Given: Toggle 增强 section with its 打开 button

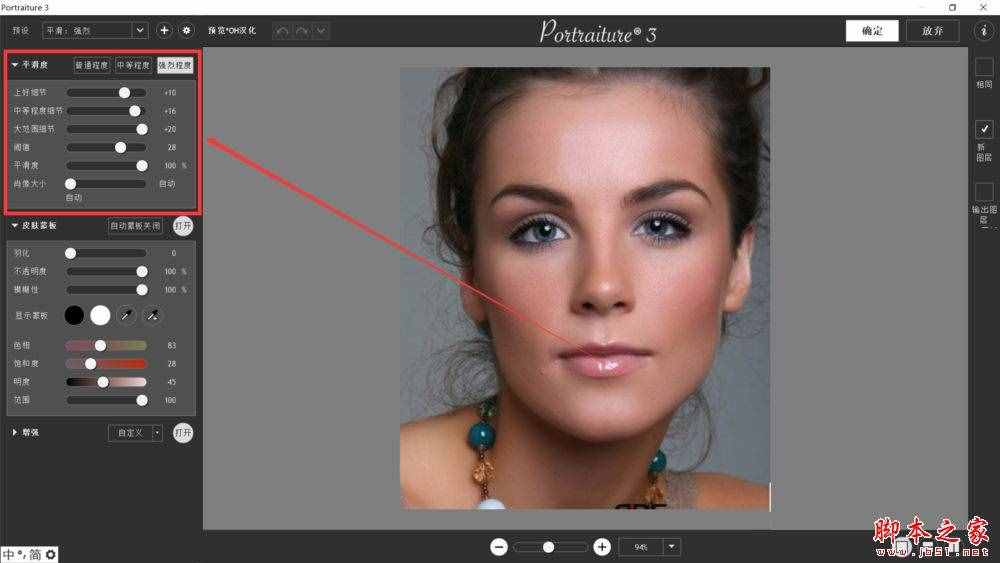Looking at the screenshot, I should 183,432.
